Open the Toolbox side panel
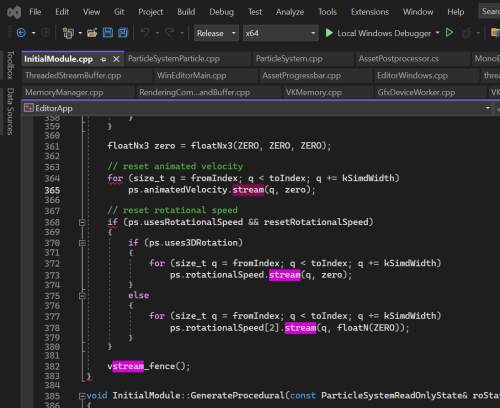 (10, 65)
